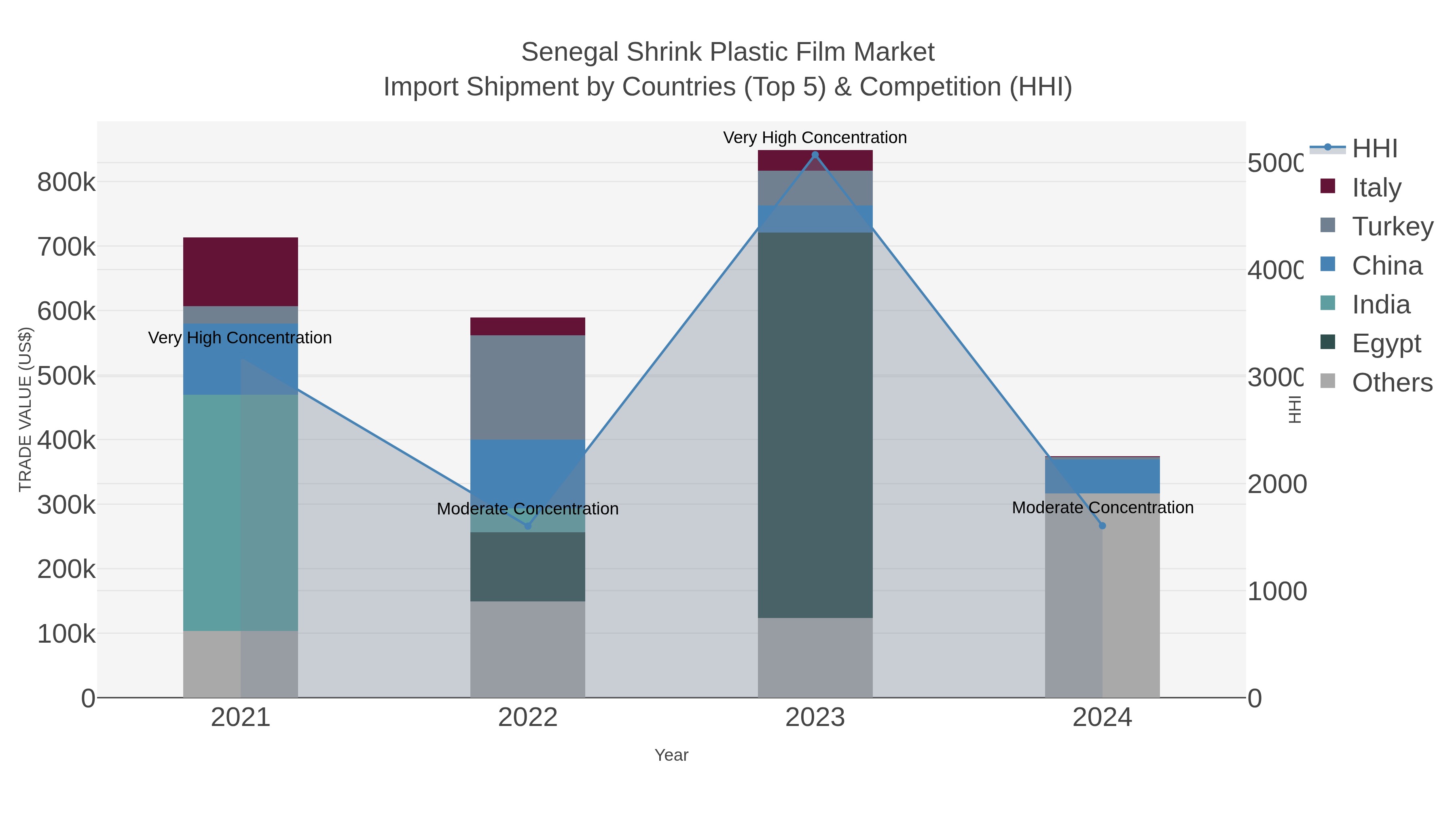Click the Egypt dark green legend swatch
The height and width of the screenshot is (819, 1456).
point(1328,342)
